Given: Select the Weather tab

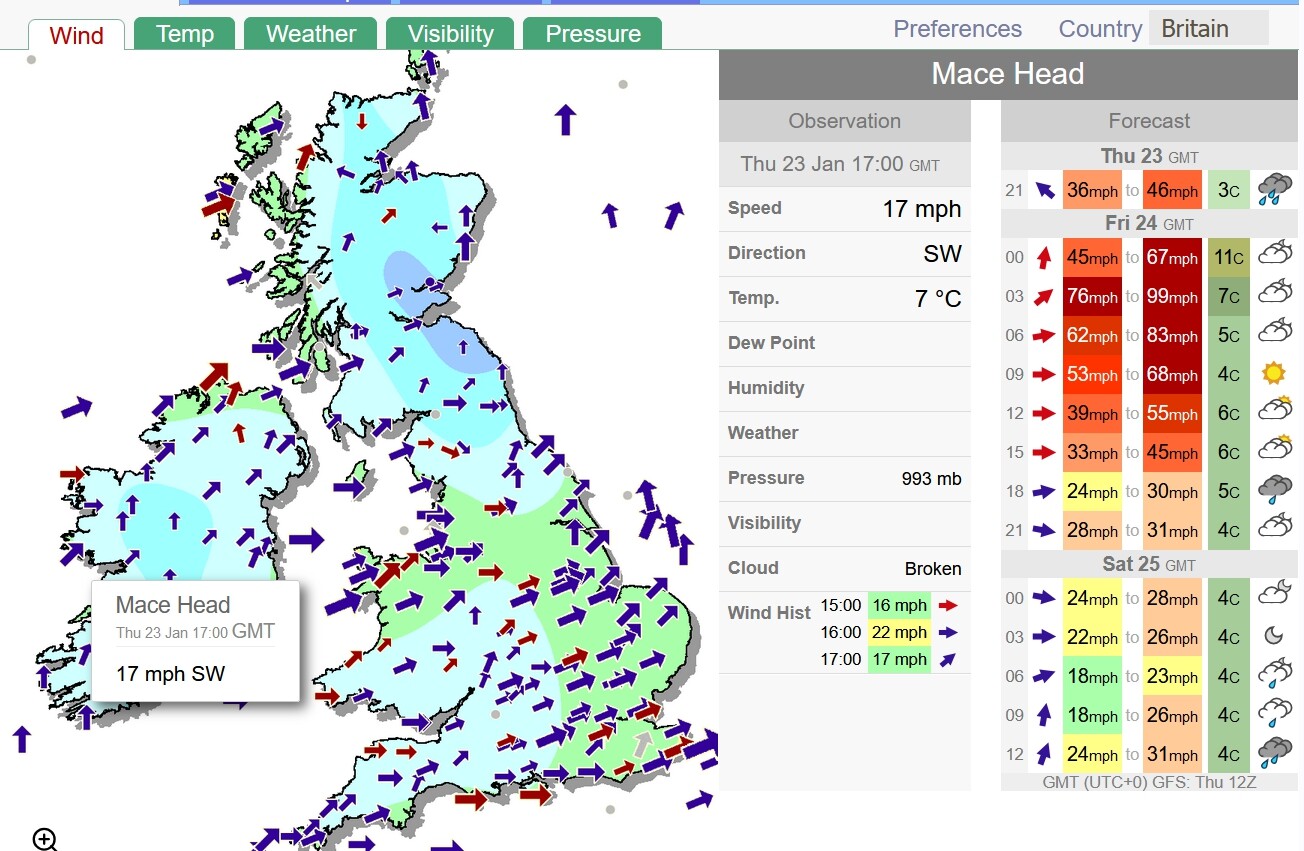Looking at the screenshot, I should (311, 34).
